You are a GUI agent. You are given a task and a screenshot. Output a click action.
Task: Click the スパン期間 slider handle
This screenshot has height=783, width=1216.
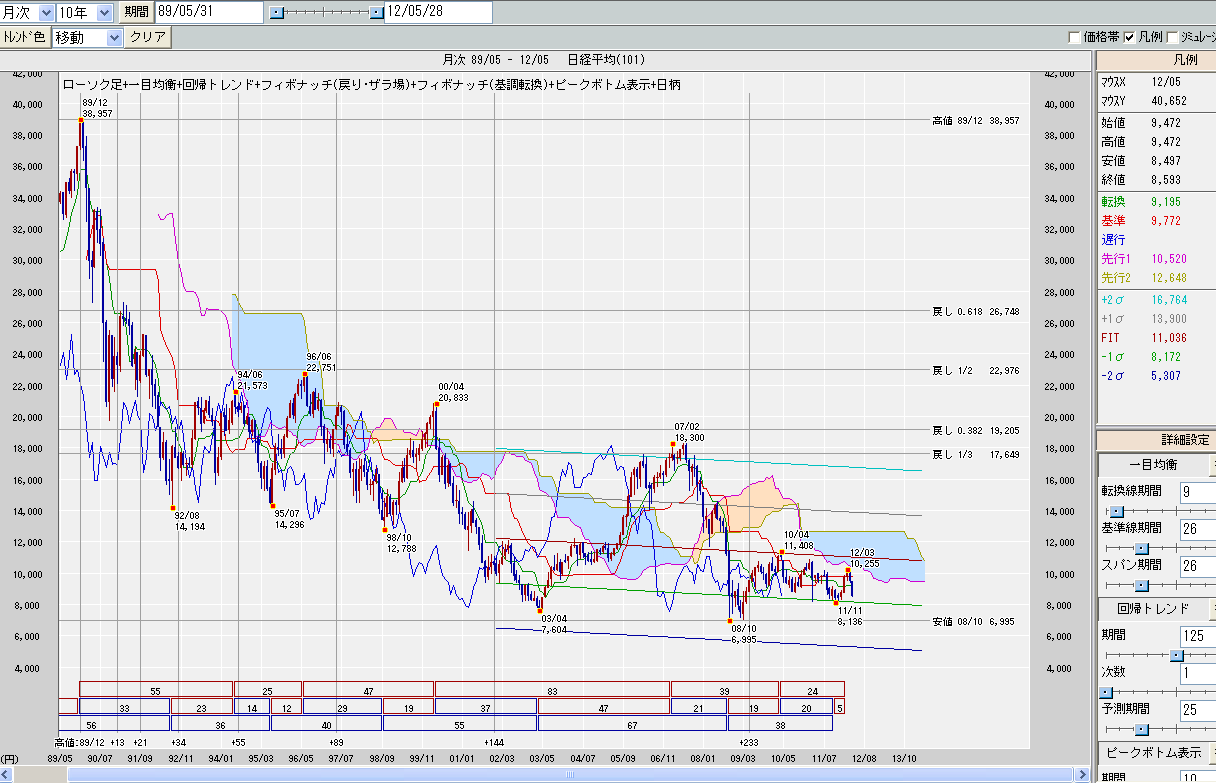click(1140, 585)
